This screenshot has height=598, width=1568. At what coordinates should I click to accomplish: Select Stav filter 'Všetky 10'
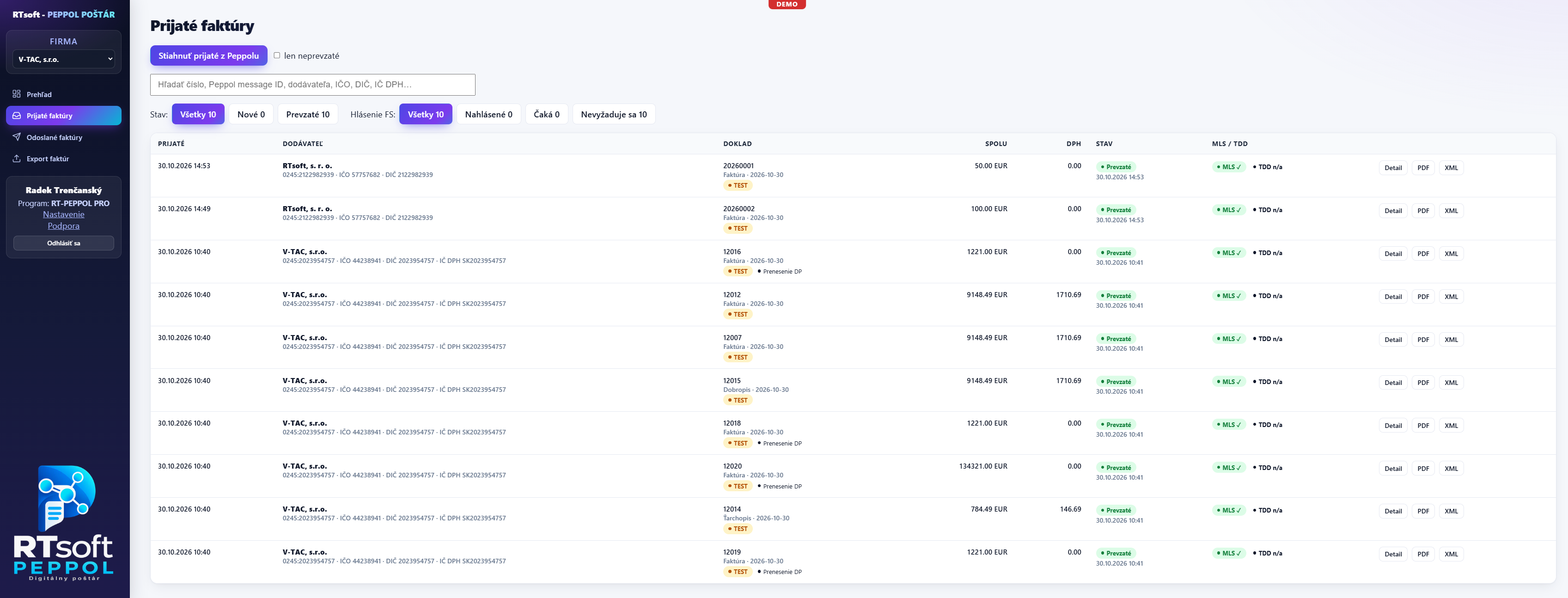click(198, 114)
